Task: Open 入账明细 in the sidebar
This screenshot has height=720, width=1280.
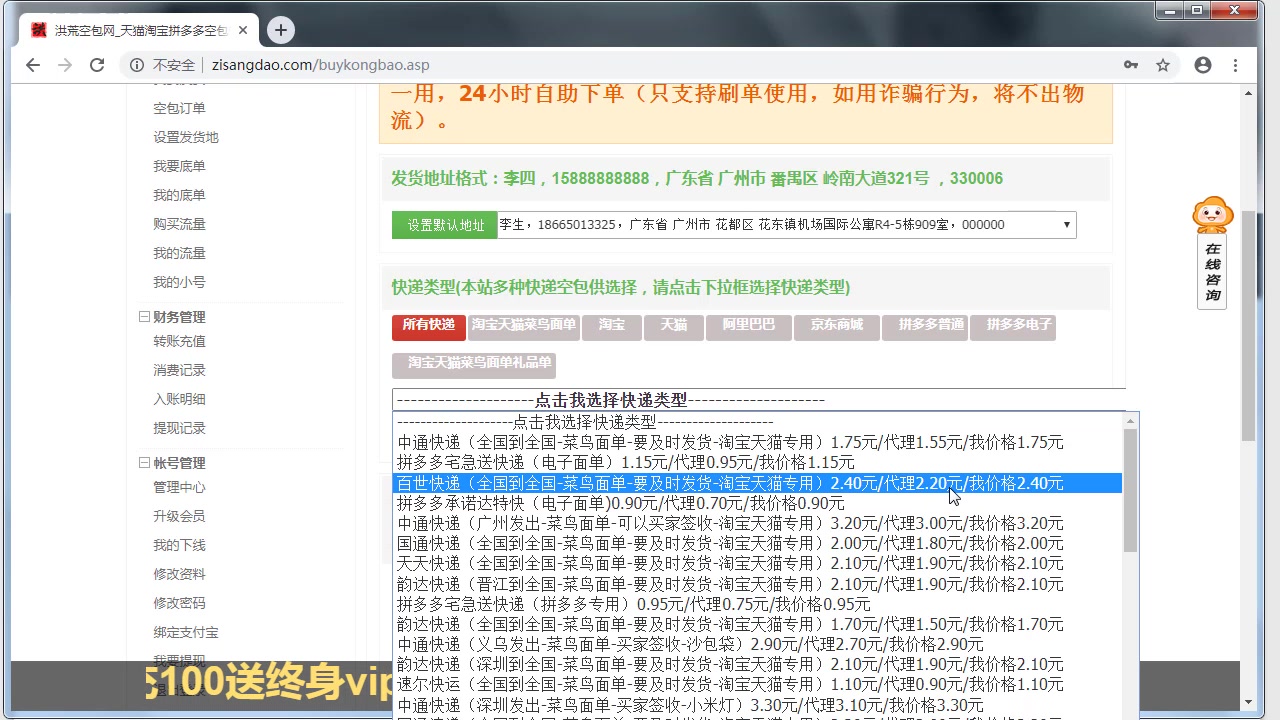Action: tap(179, 399)
